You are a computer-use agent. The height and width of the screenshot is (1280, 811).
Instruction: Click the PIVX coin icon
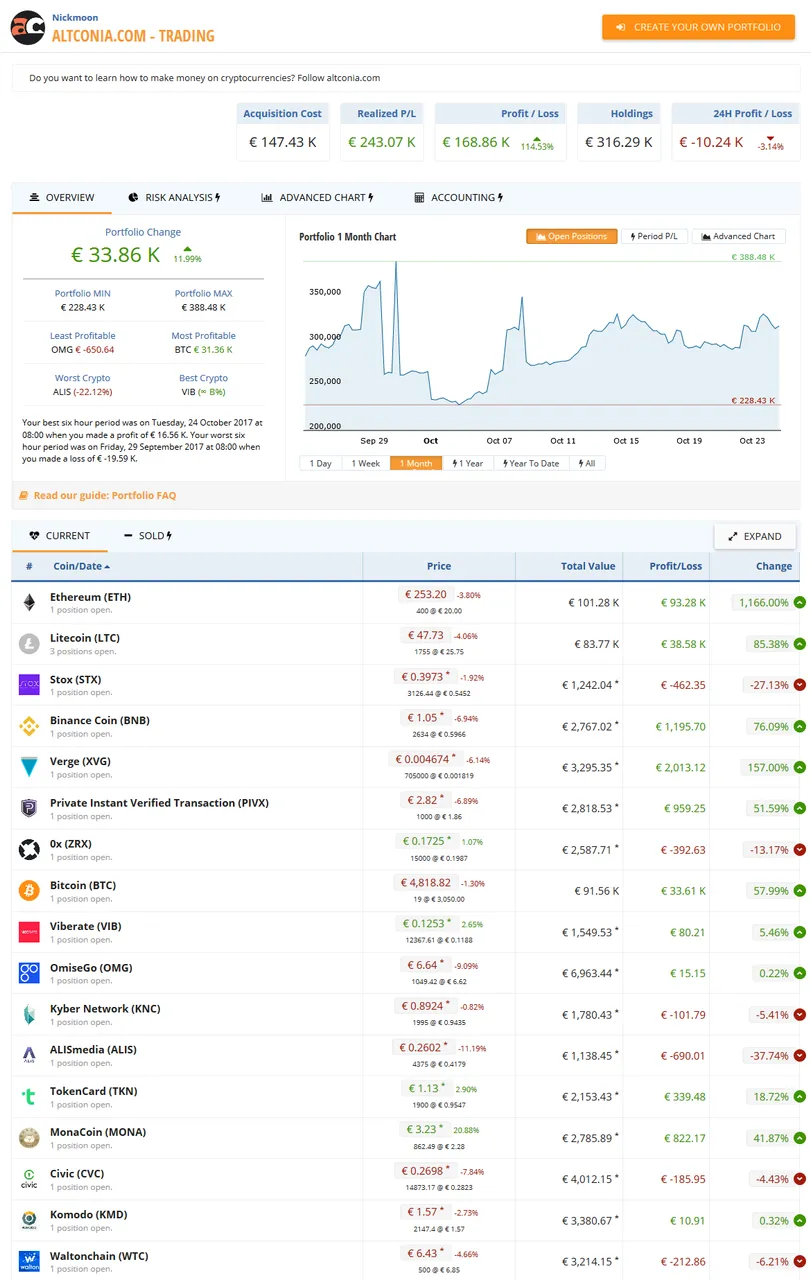pos(29,808)
